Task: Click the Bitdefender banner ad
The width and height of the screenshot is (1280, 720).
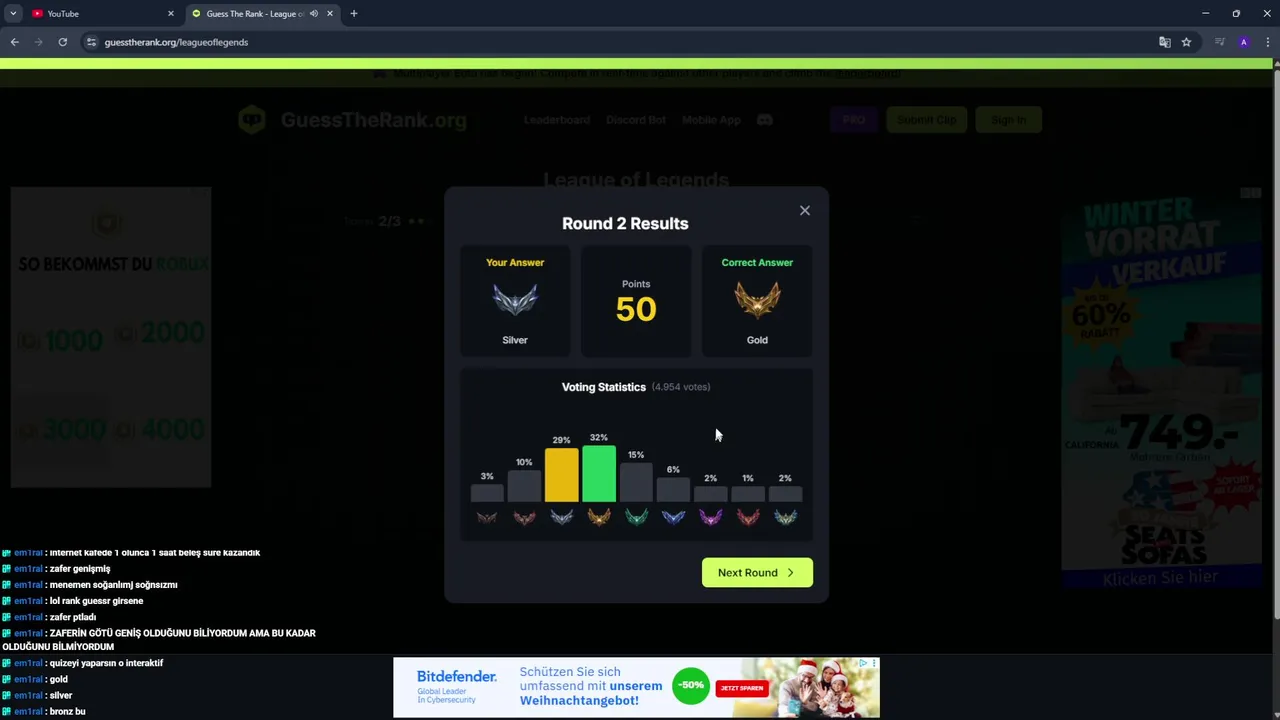Action: 636,687
